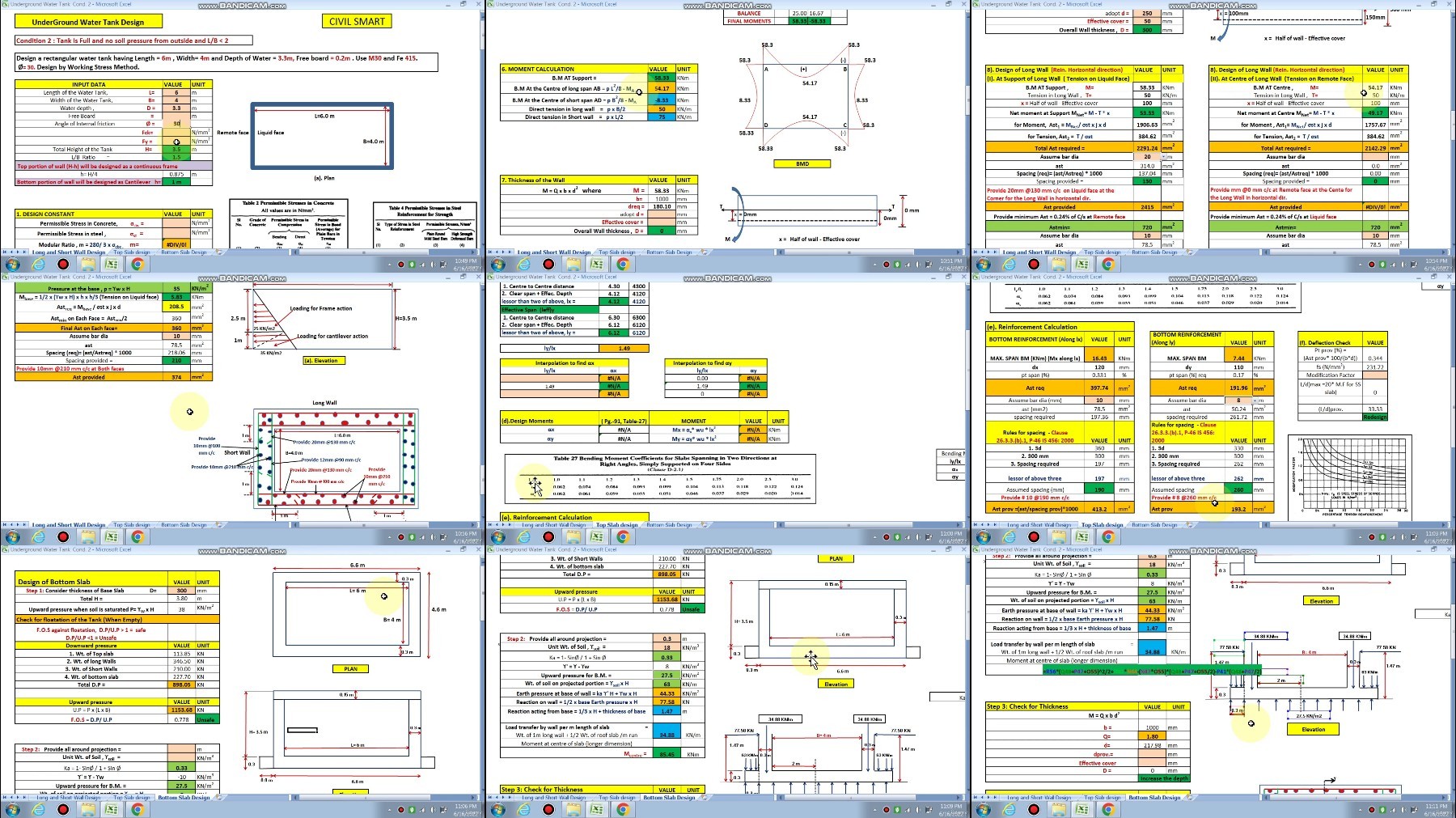
Task: Open File Explorer in the Pressure at the base frame
Action: [x=87, y=536]
